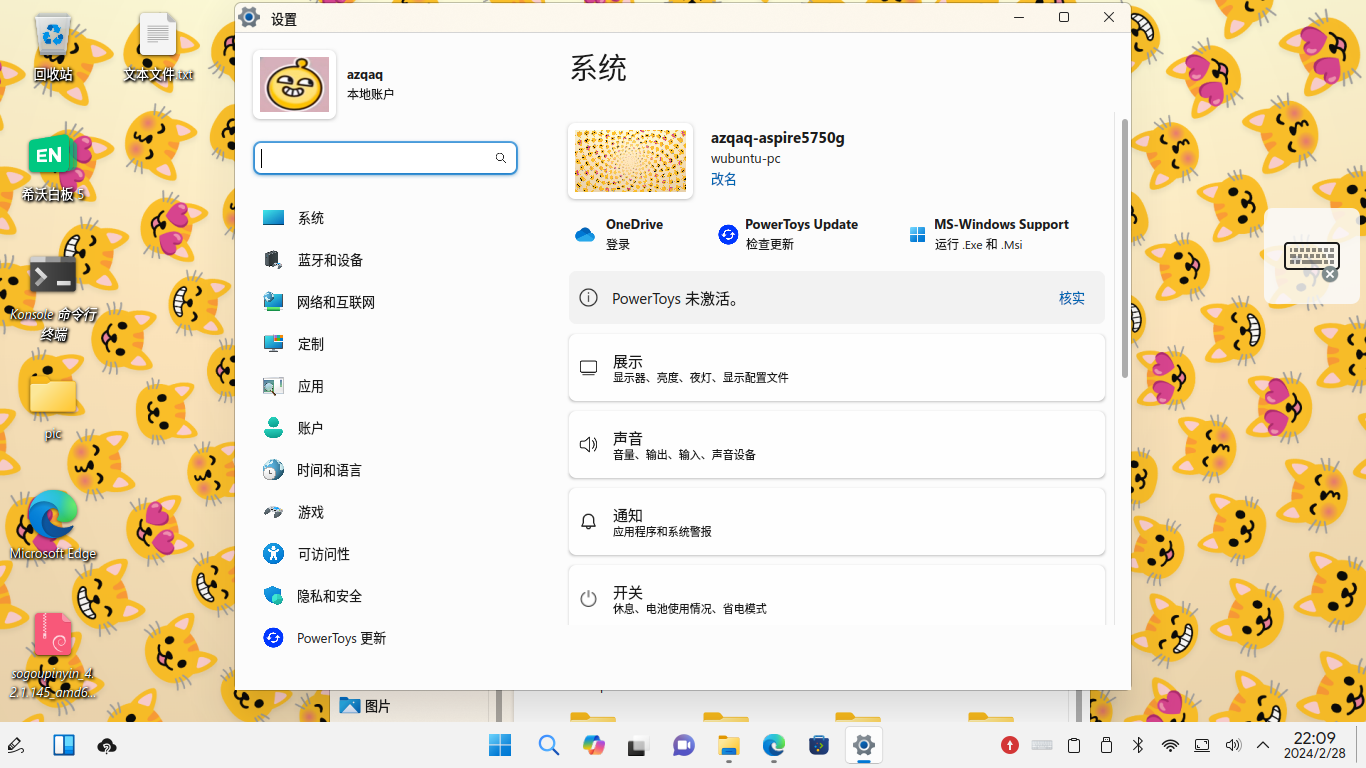Show hidden tray icons with the caret
Viewport: 1366px width, 768px height.
point(1263,745)
